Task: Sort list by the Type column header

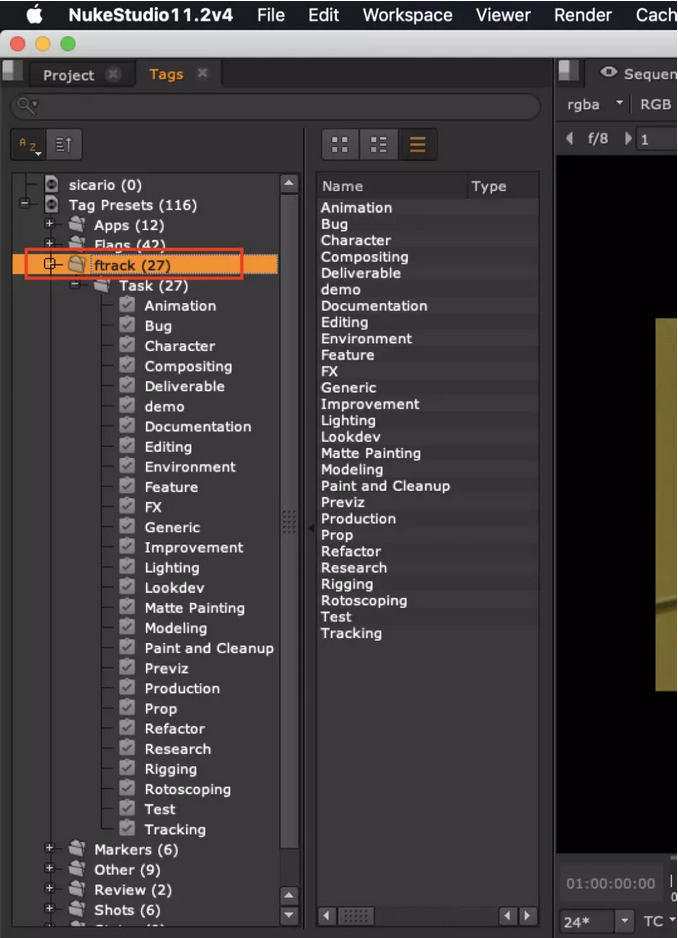Action: point(502,186)
